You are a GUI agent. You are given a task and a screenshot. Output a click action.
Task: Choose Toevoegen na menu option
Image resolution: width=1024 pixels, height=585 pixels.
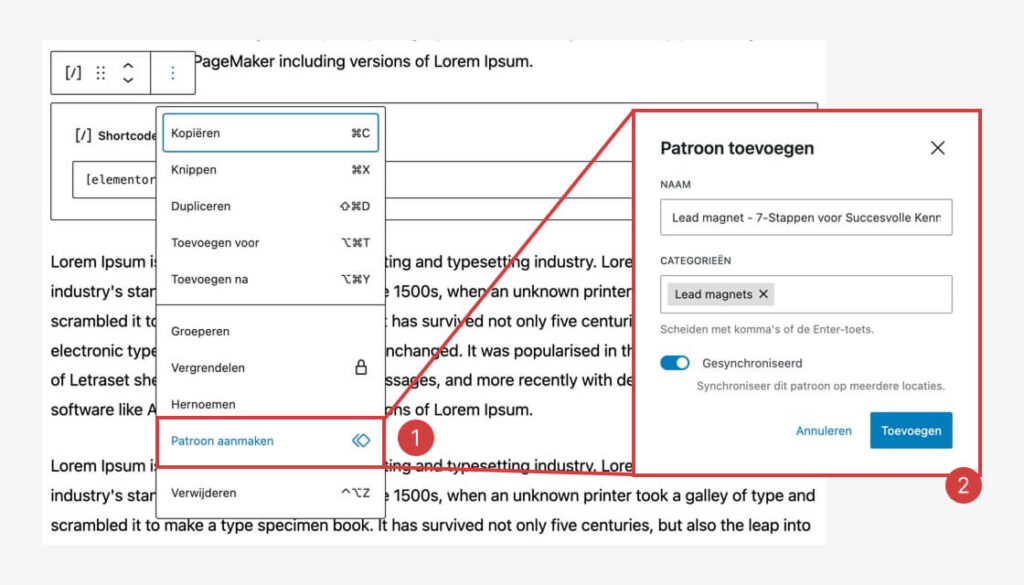click(x=270, y=279)
